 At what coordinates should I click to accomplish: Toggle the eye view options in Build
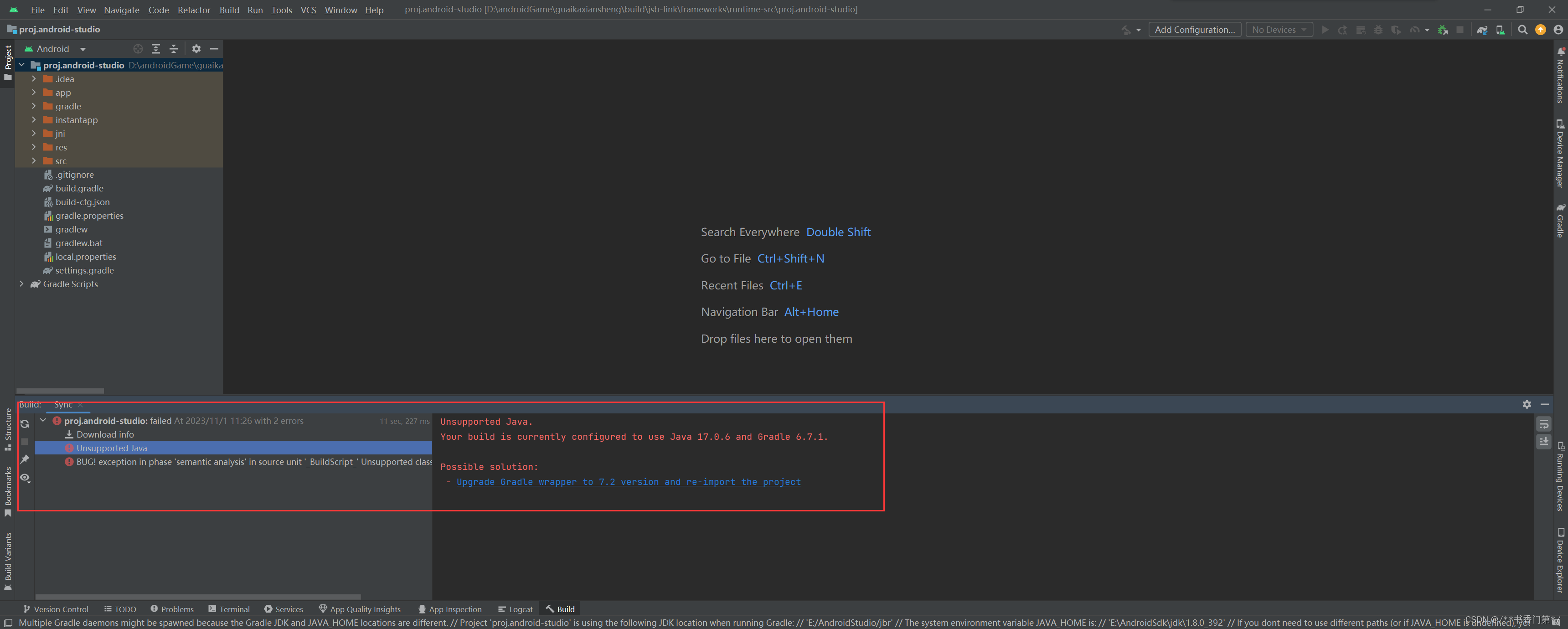coord(25,478)
